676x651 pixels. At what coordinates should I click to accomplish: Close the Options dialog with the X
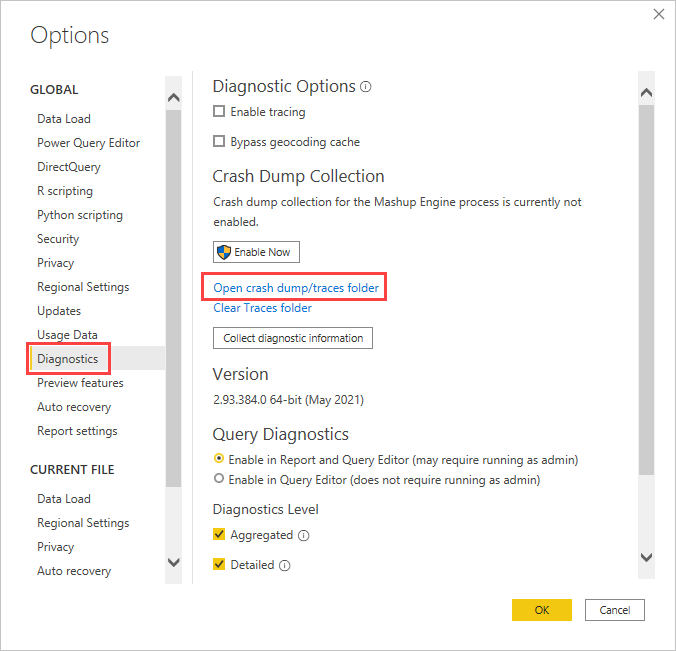pyautogui.click(x=658, y=14)
